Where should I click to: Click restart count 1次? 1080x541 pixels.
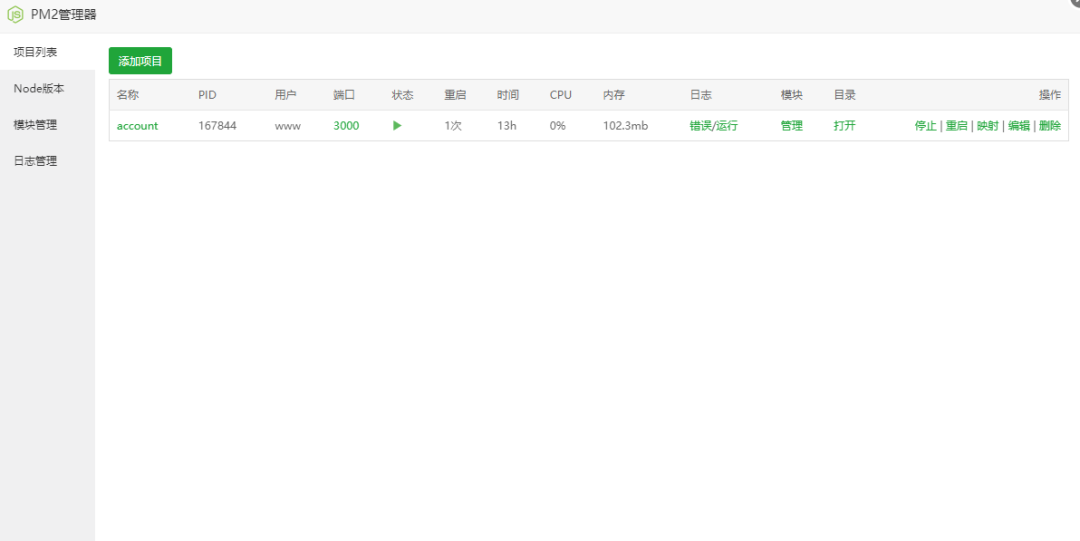[453, 126]
